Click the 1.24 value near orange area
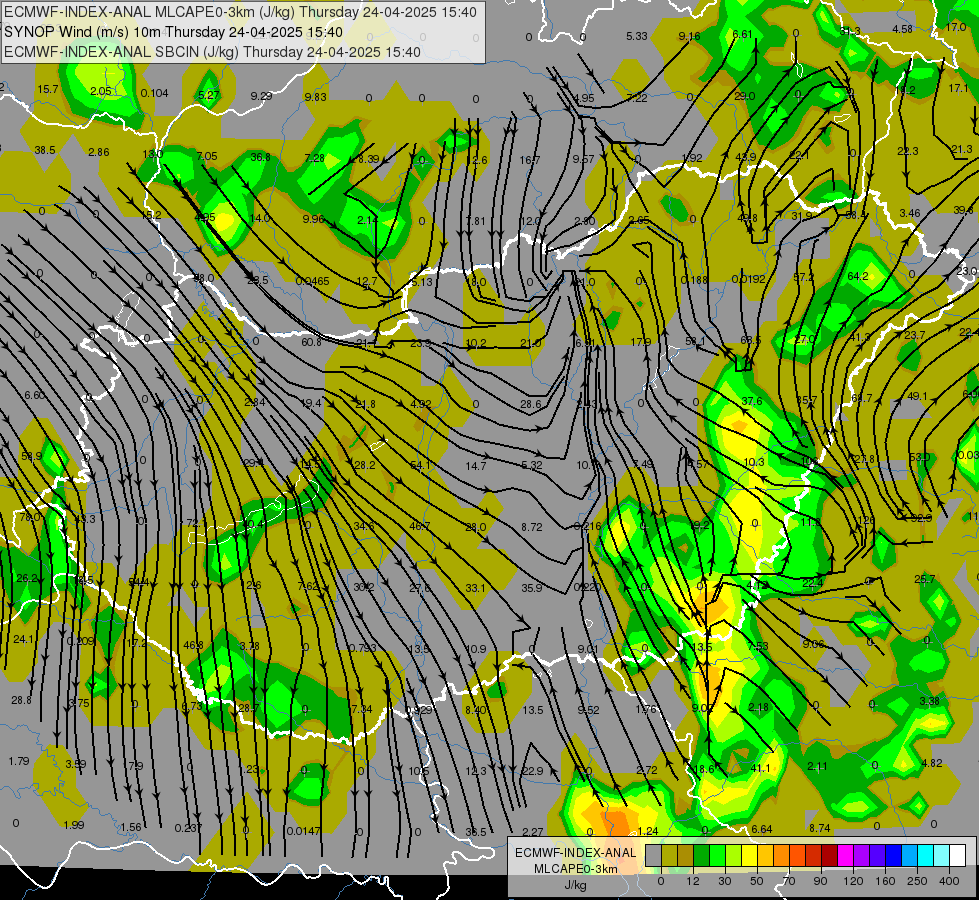This screenshot has width=979, height=900. click(x=649, y=831)
